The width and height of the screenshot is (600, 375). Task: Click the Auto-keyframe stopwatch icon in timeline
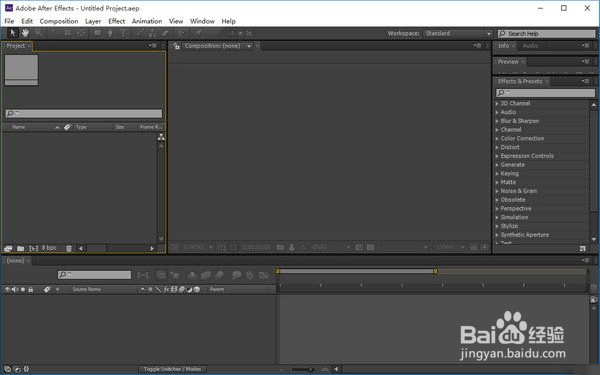click(249, 275)
